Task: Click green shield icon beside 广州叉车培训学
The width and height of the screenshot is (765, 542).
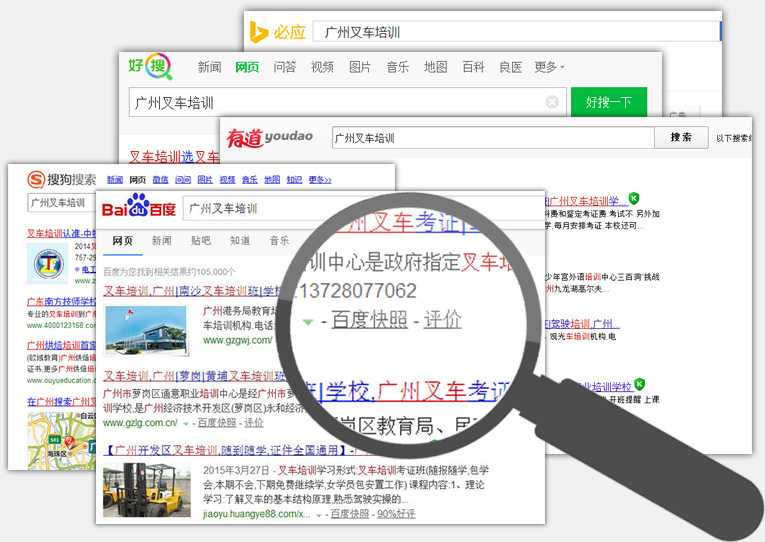Action: coord(633,198)
